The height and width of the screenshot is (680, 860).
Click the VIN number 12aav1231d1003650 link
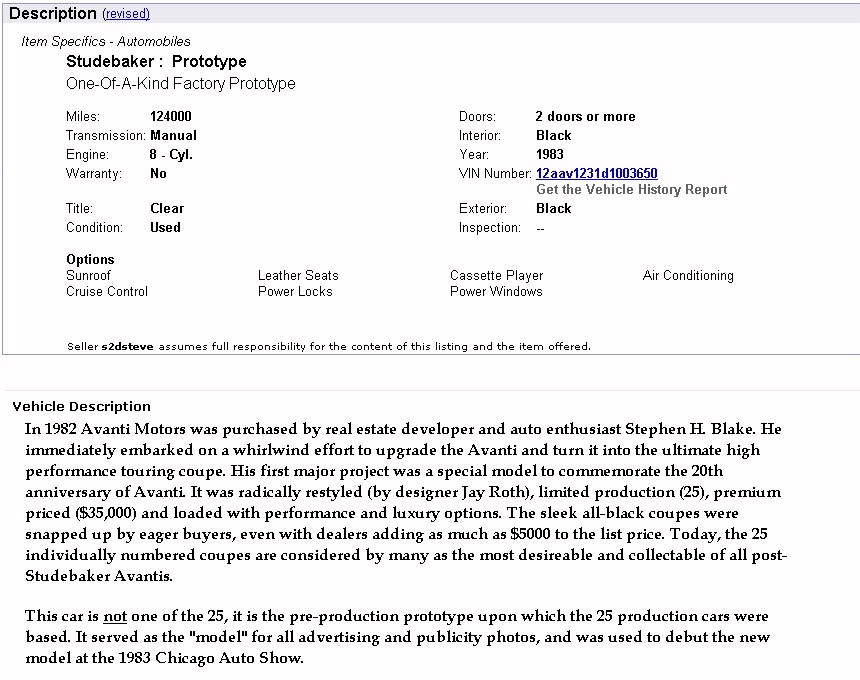point(597,173)
